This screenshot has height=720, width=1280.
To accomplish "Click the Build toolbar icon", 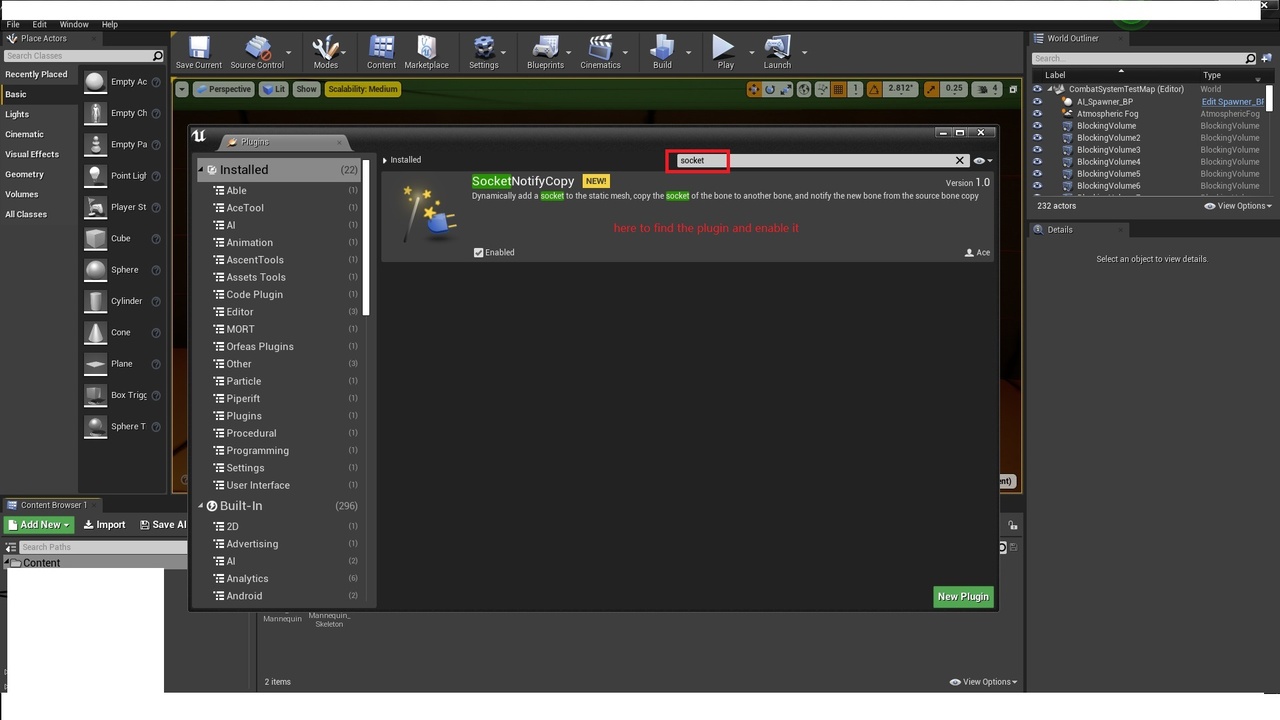I will click(662, 48).
